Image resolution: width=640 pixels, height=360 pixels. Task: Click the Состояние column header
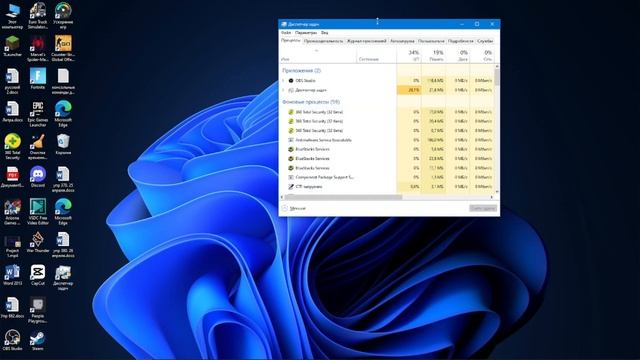[x=376, y=56]
